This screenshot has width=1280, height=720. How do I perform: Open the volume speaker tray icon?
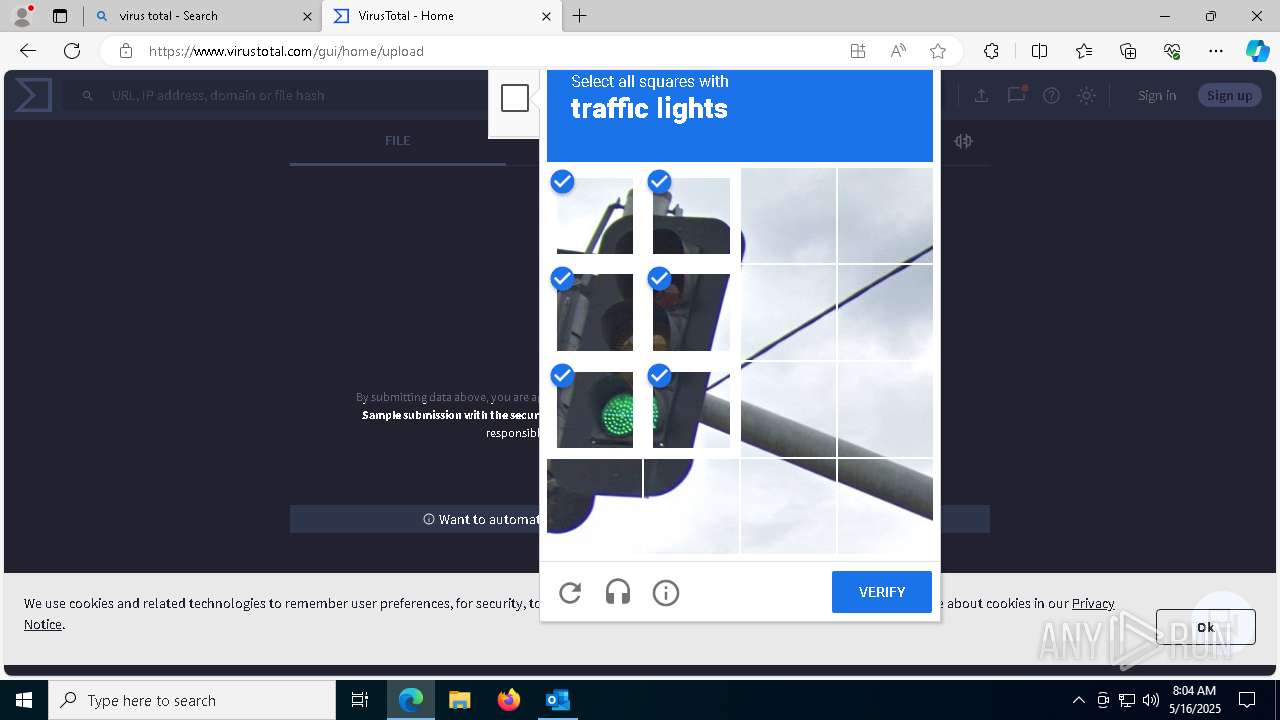pyautogui.click(x=1151, y=700)
